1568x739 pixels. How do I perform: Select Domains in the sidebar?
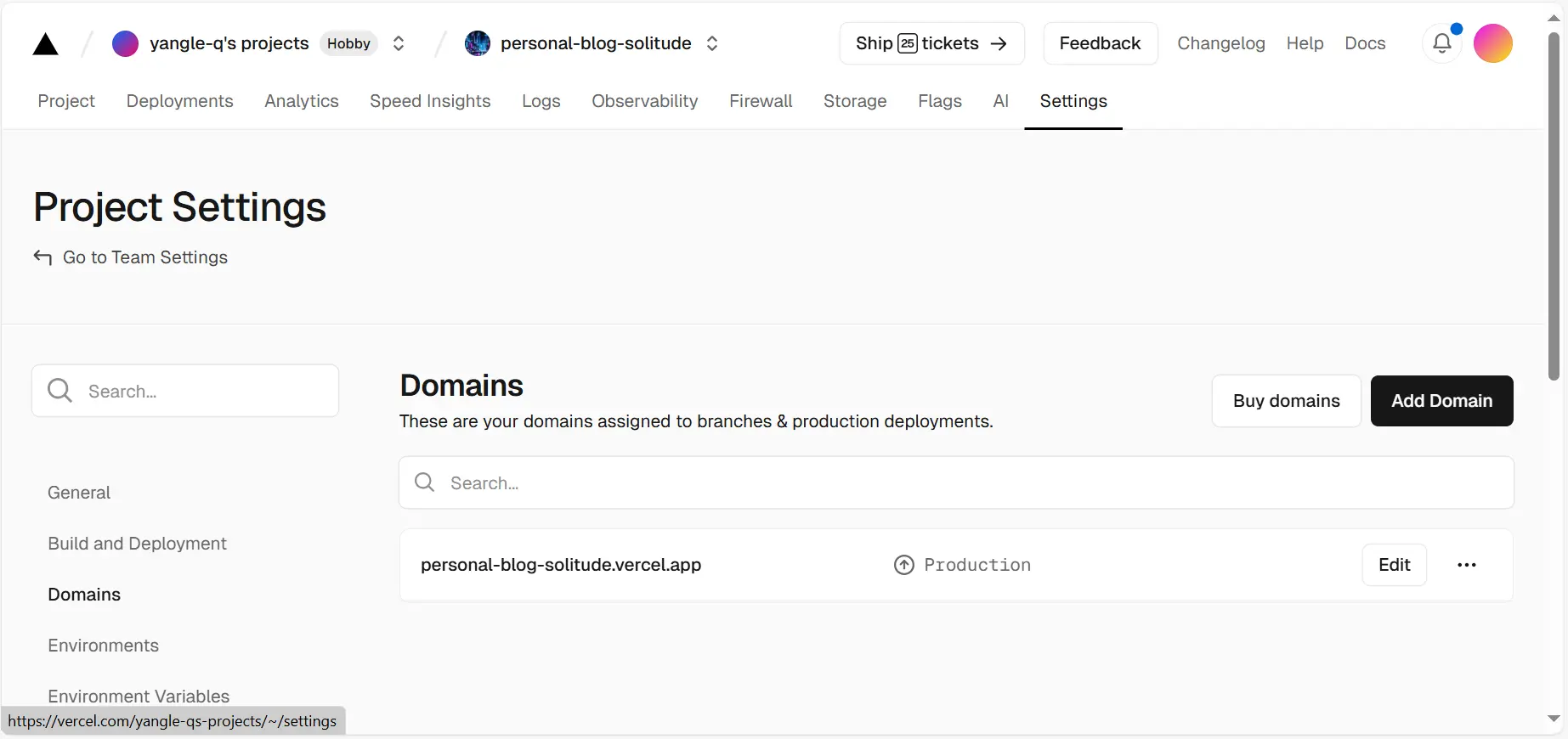(84, 595)
